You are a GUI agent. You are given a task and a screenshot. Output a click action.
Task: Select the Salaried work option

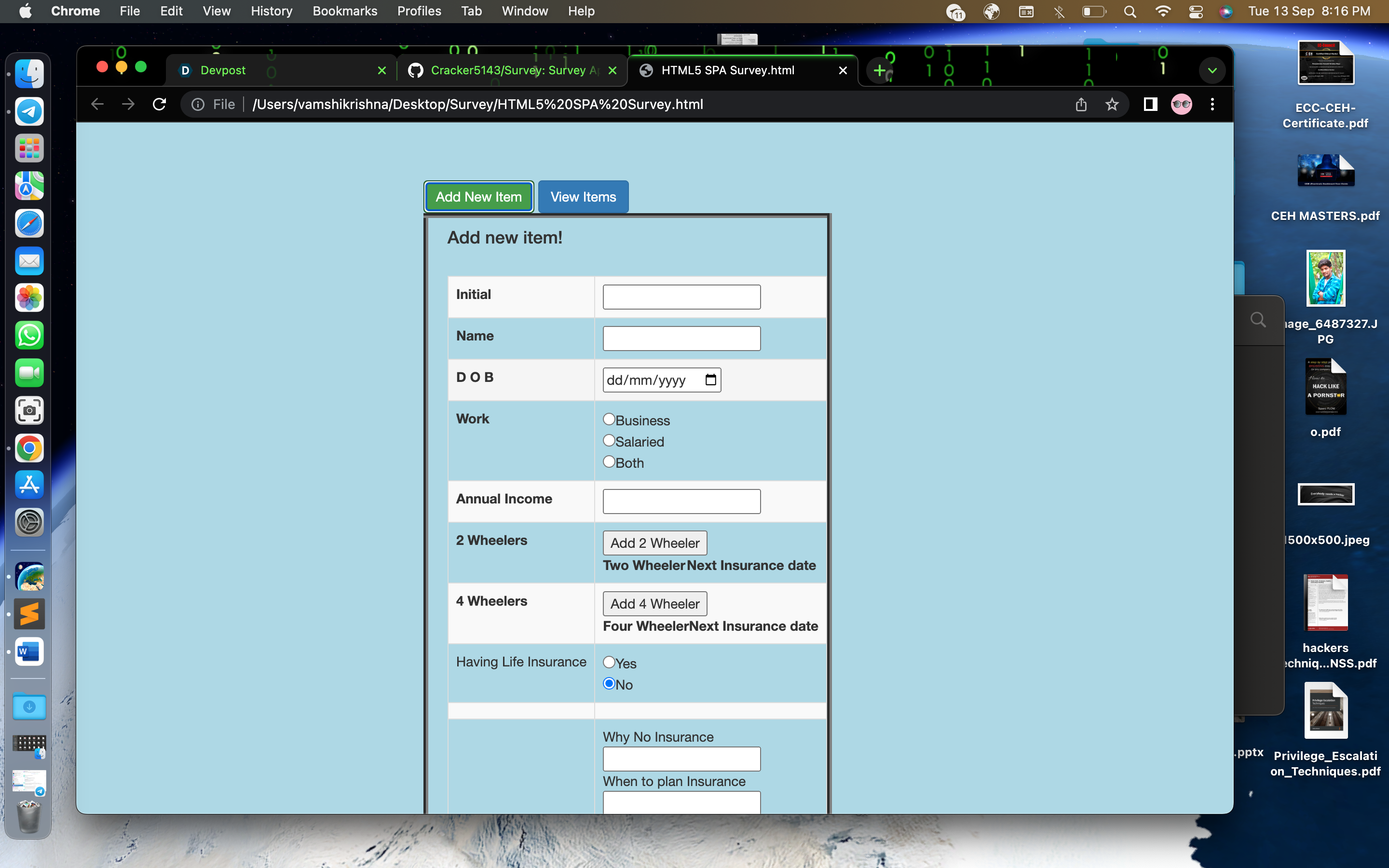point(609,440)
